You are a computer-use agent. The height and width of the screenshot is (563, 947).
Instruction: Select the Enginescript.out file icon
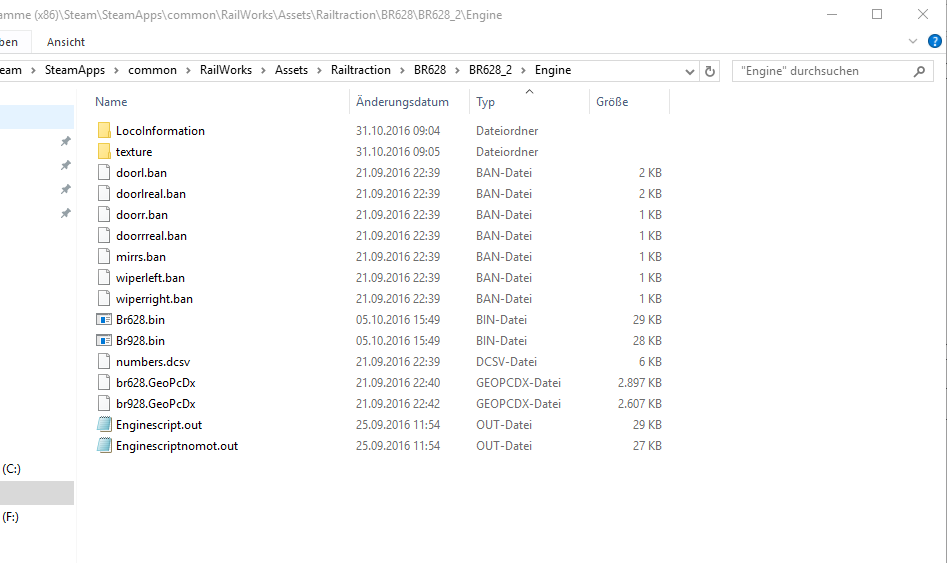(x=104, y=425)
